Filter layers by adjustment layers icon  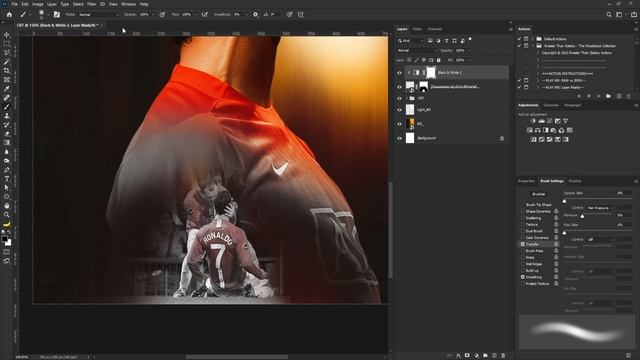click(x=438, y=41)
